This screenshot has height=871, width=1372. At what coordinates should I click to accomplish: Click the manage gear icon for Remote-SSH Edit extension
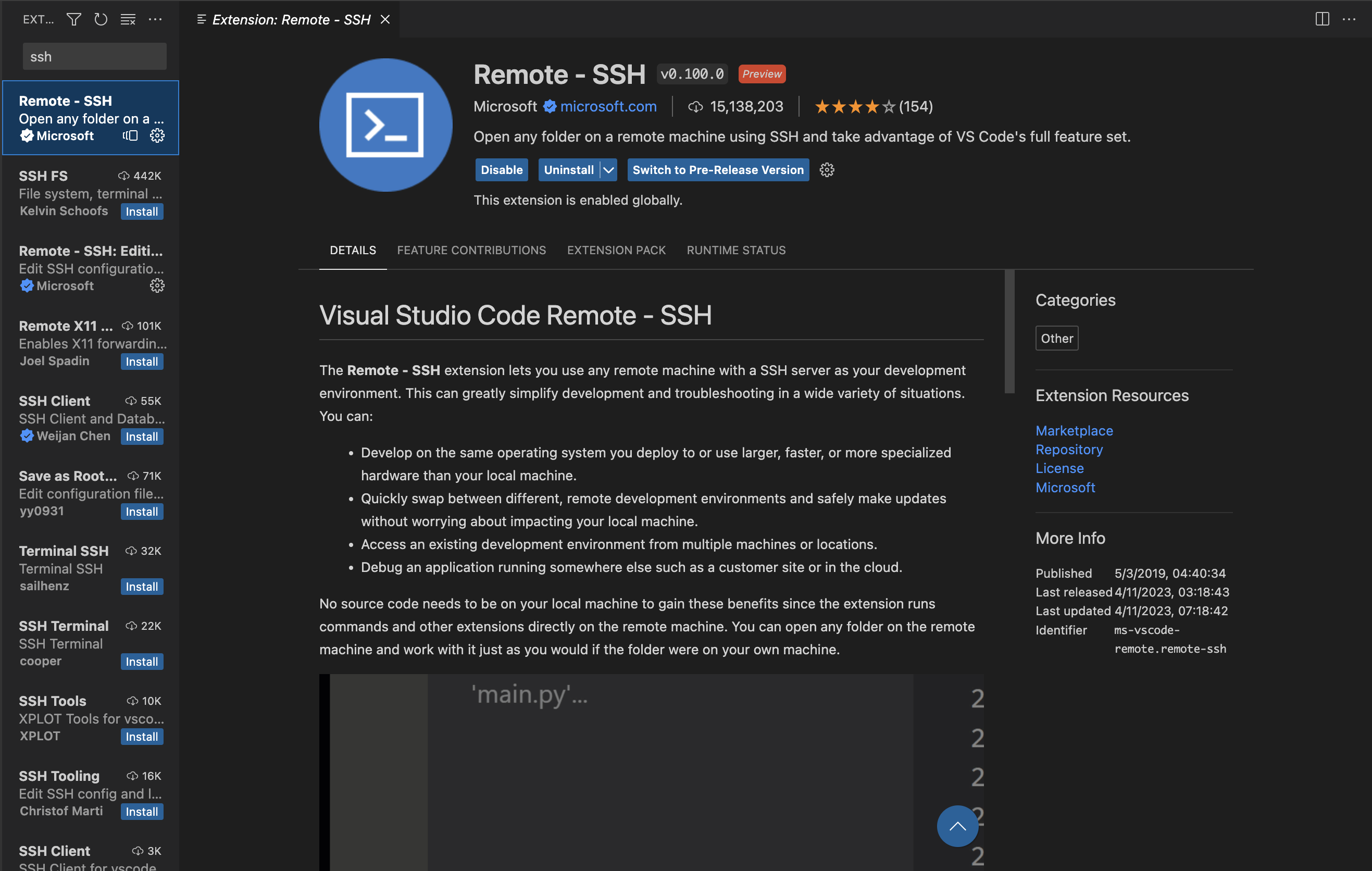157,286
